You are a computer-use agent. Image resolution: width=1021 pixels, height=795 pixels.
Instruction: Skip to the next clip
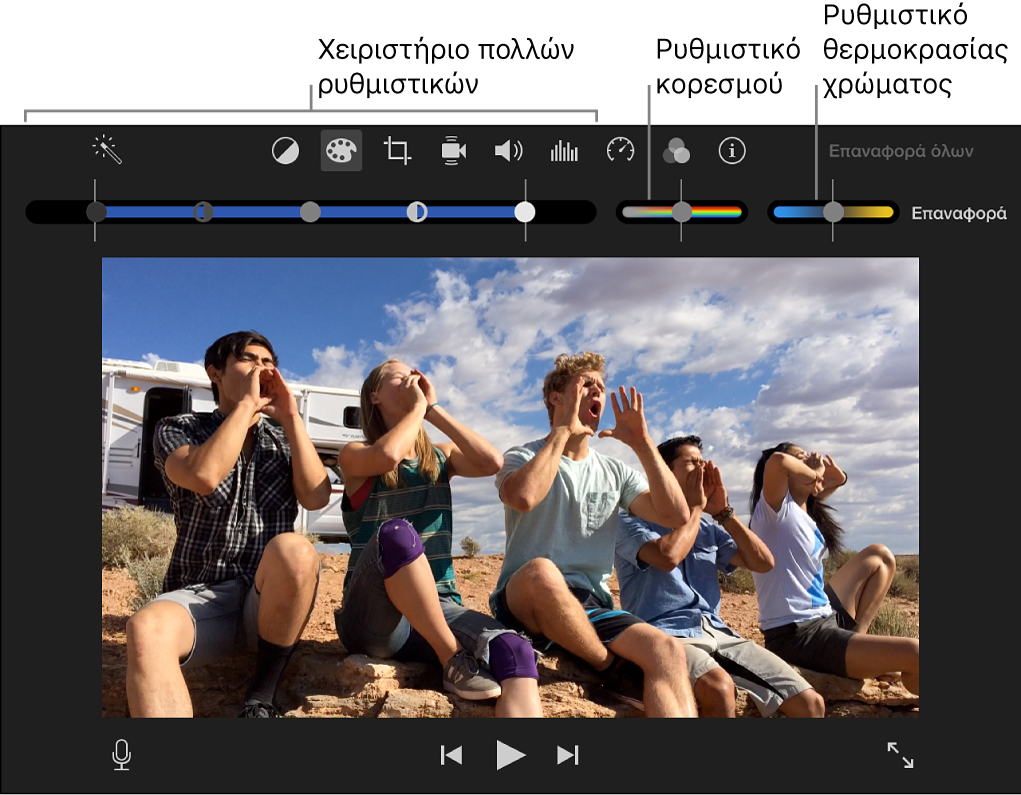pyautogui.click(x=568, y=755)
